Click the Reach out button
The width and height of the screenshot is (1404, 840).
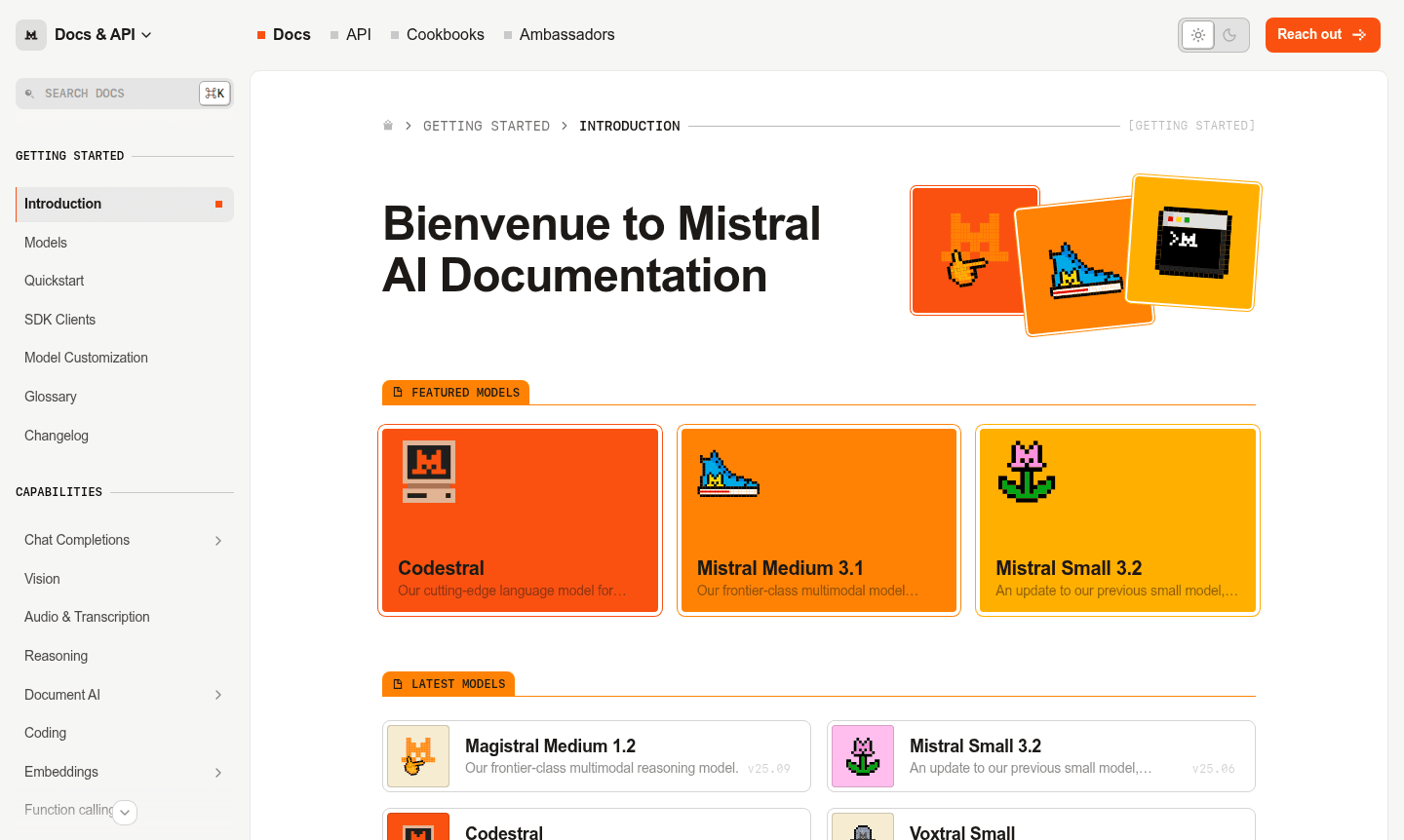pos(1322,34)
